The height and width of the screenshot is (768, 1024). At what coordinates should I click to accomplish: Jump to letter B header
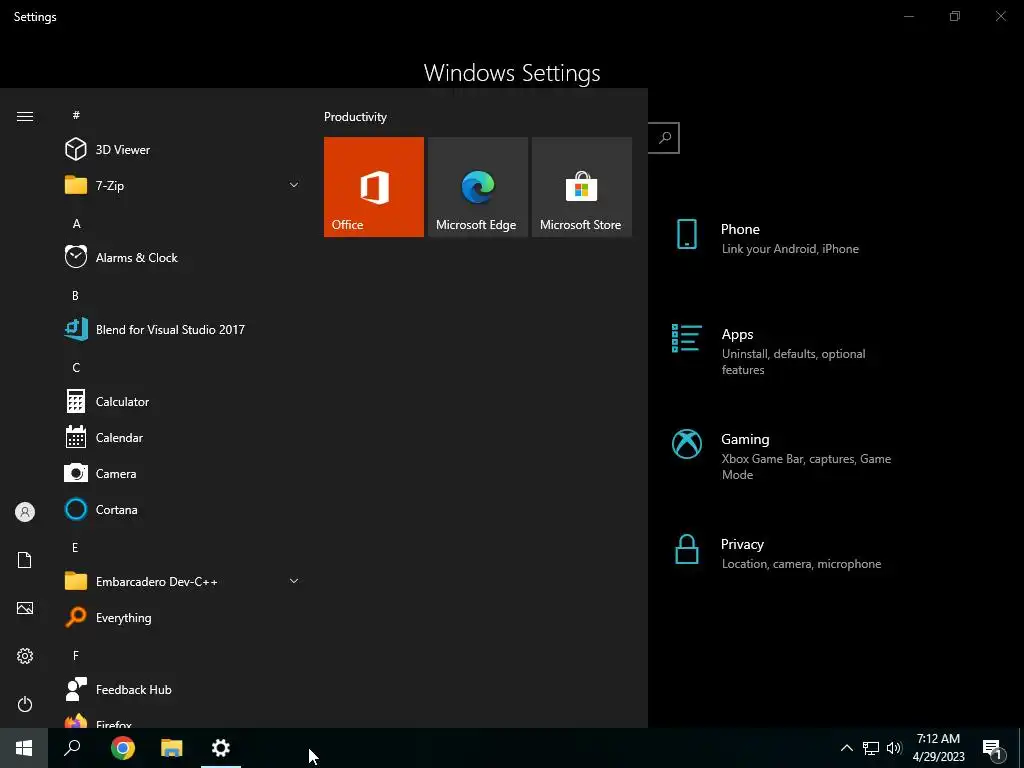point(75,295)
